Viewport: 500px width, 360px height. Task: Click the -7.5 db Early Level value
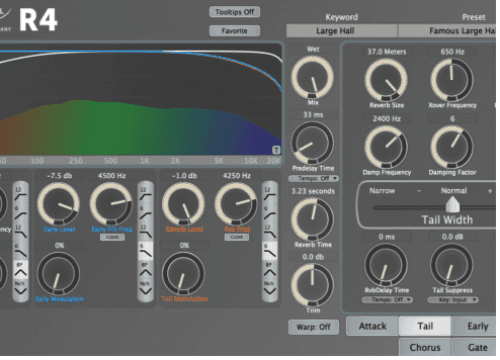[x=59, y=176]
